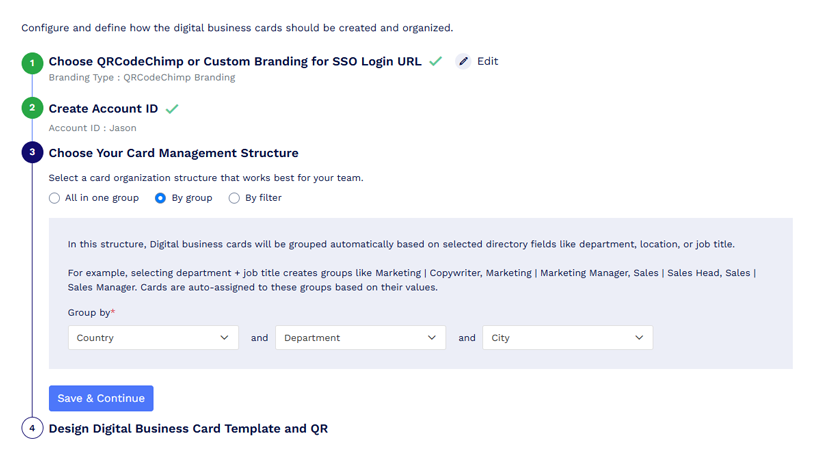
Task: Click Choose Your Card Management Structure heading
Action: [174, 153]
